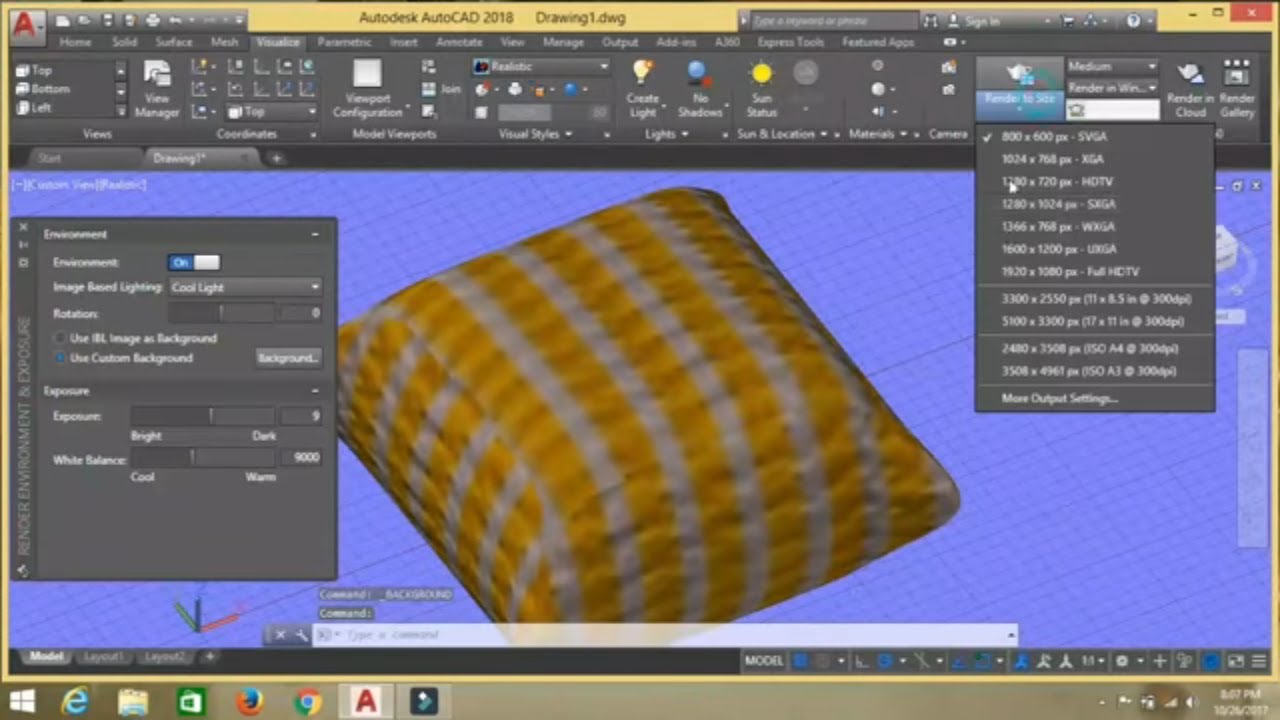The height and width of the screenshot is (720, 1280).
Task: Select the Left view icon
Action: click(22, 108)
